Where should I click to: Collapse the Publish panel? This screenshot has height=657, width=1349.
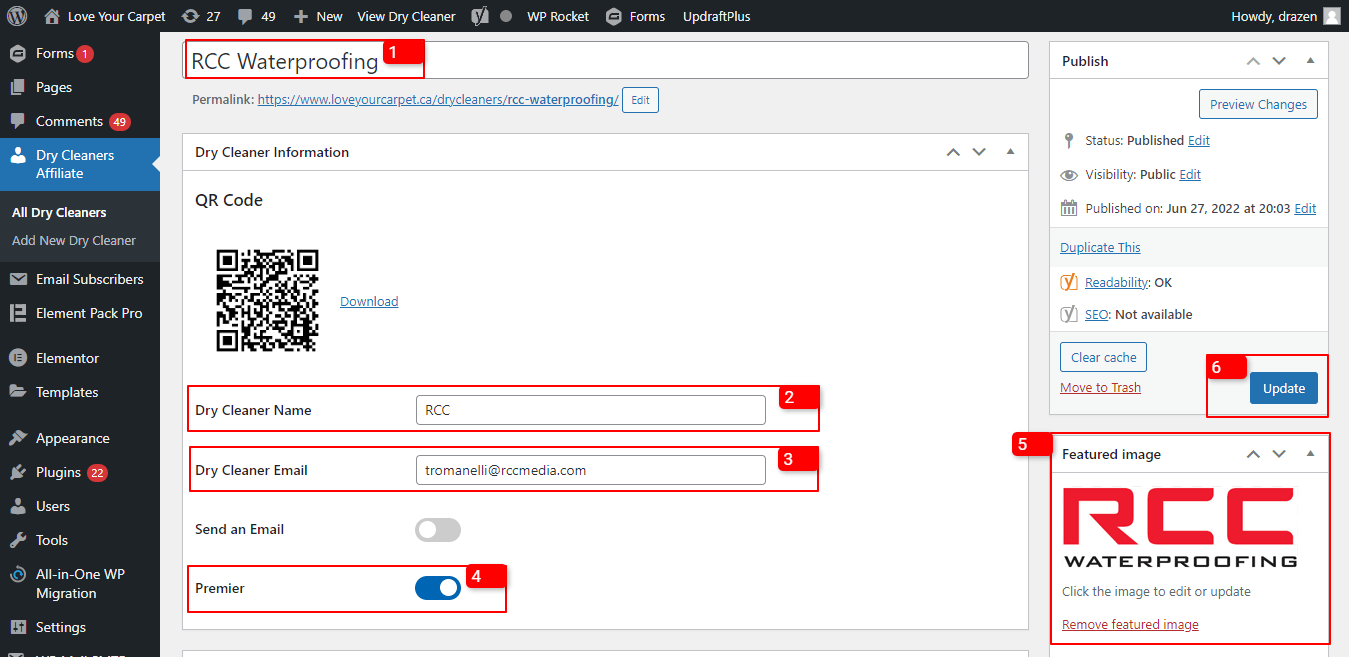(x=1310, y=61)
